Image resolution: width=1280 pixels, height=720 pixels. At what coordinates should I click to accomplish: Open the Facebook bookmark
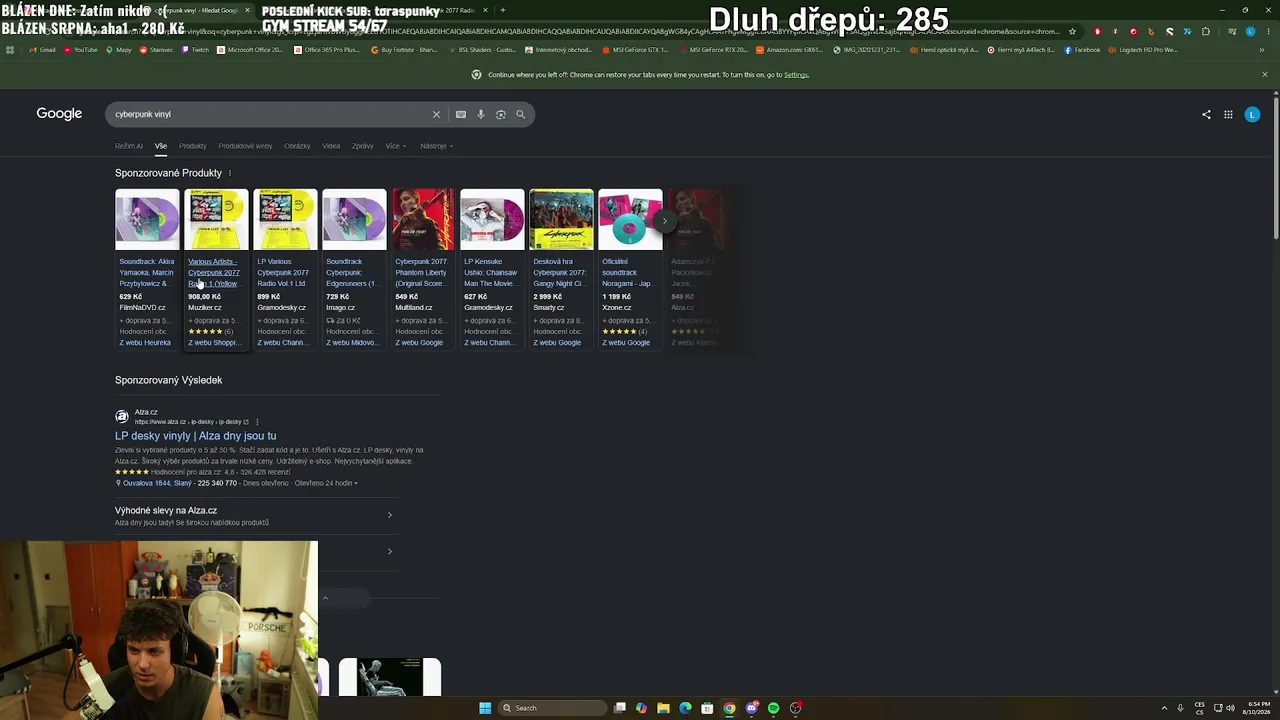click(x=1083, y=50)
